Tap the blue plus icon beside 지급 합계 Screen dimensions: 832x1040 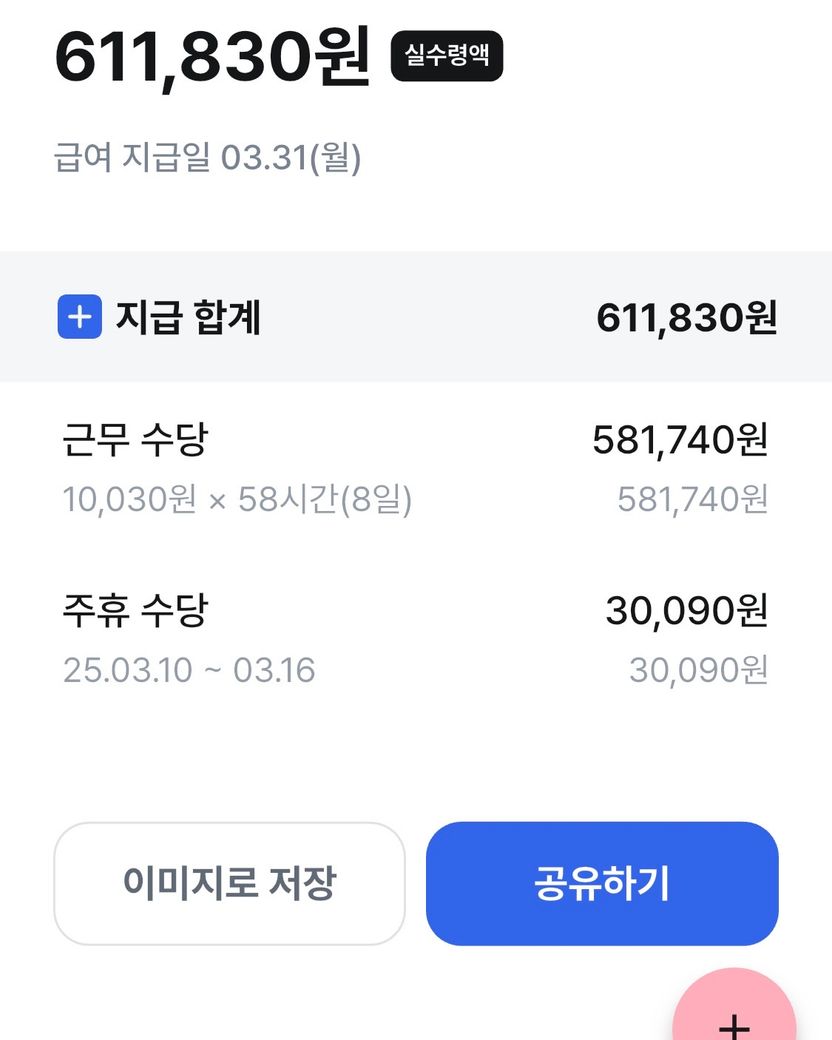coord(80,318)
